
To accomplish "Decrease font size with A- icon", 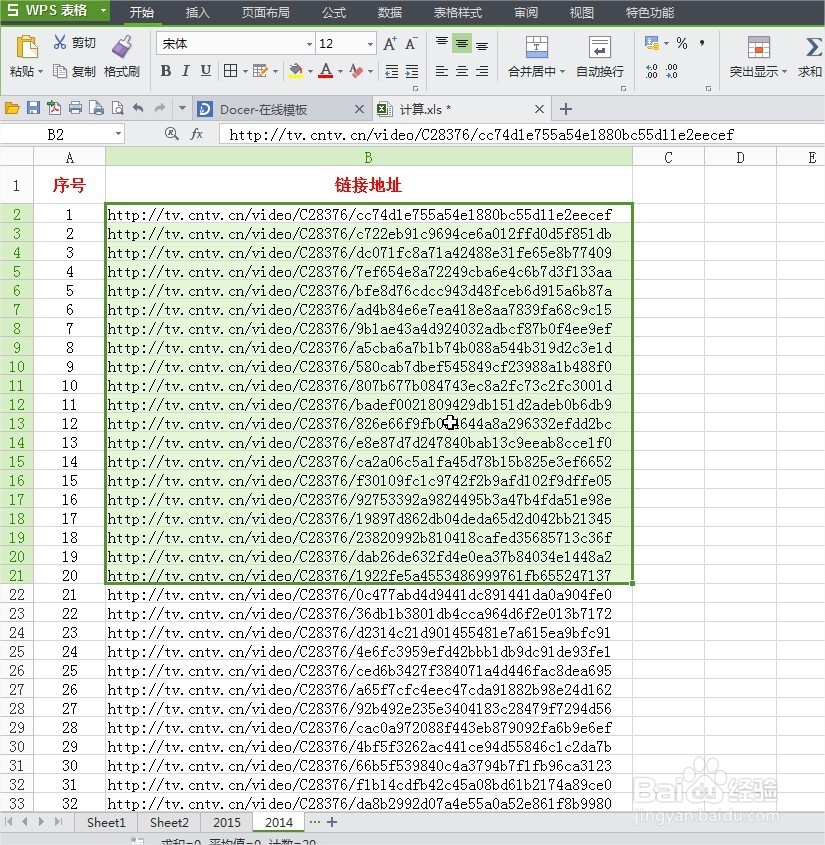I will pyautogui.click(x=411, y=44).
